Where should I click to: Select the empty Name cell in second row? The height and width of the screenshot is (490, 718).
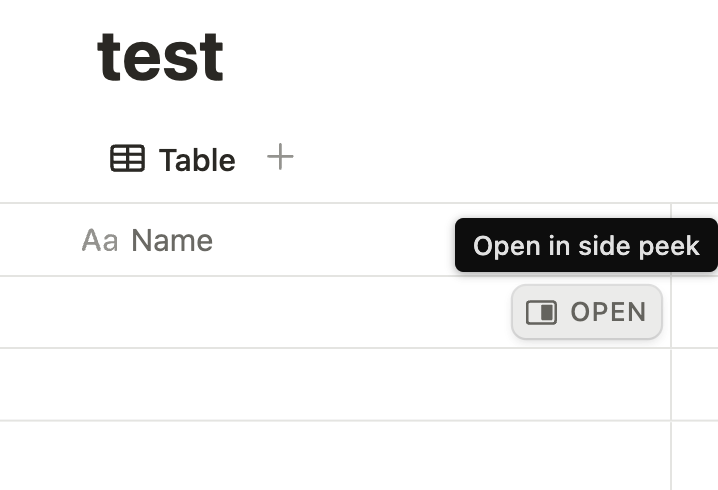[300, 384]
